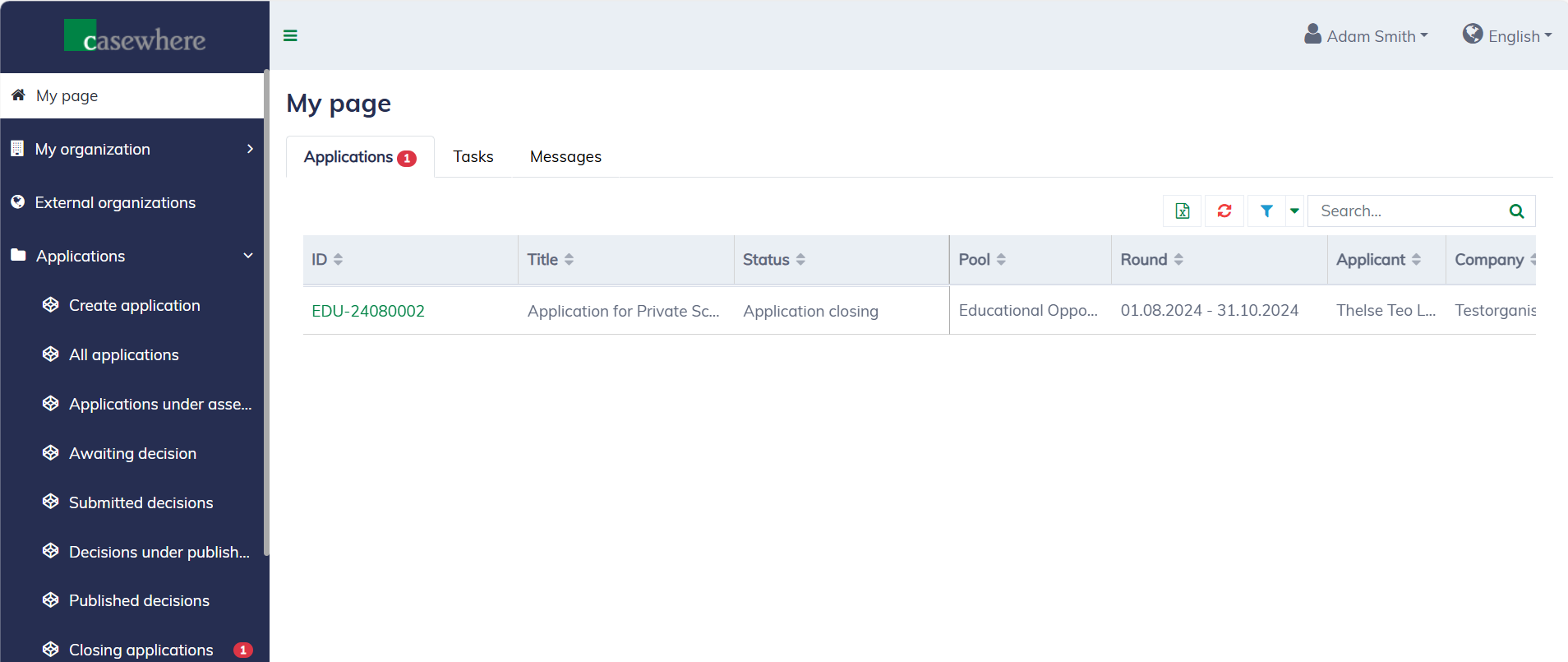Click the green search magnifier icon
The height and width of the screenshot is (662, 1568).
click(x=1516, y=211)
